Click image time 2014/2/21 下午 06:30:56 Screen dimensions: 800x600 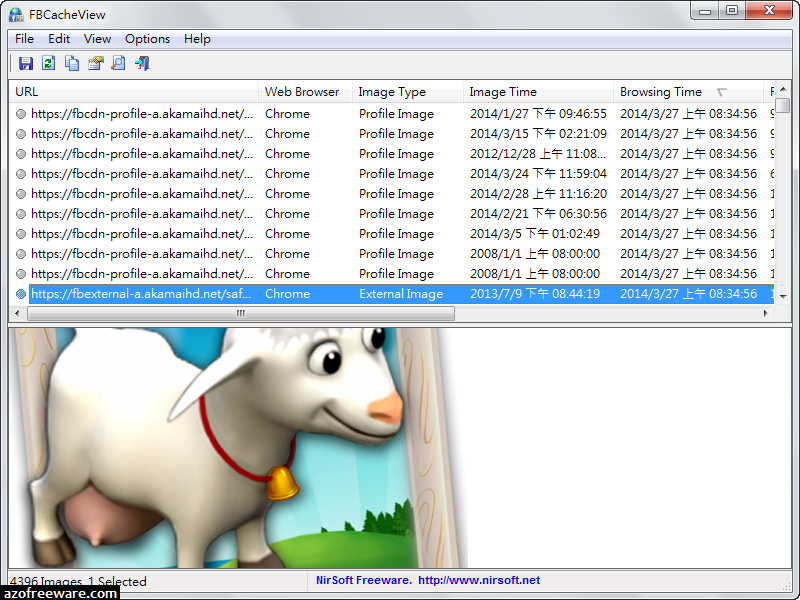538,214
